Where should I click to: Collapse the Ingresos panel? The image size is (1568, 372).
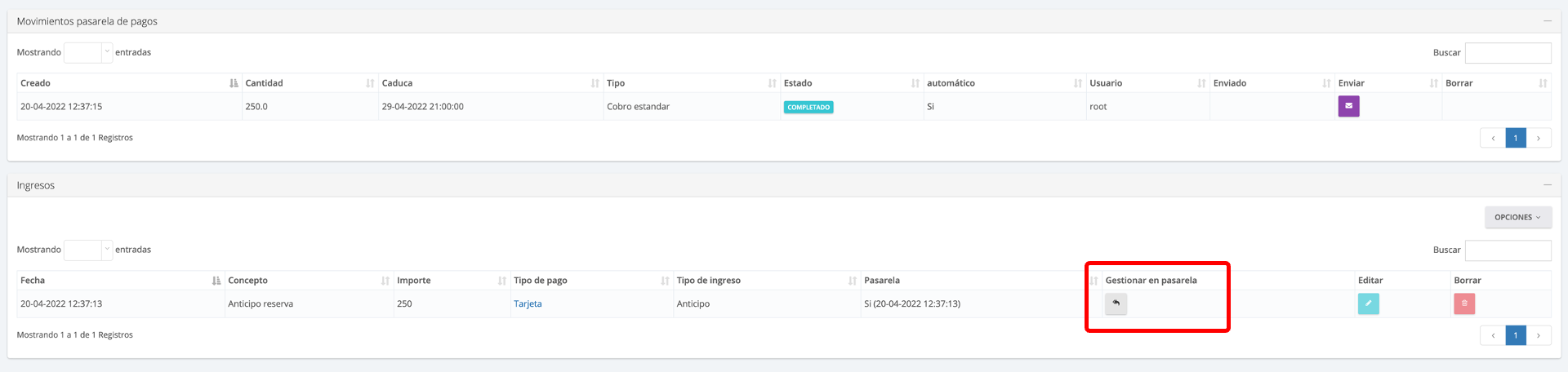(1547, 185)
